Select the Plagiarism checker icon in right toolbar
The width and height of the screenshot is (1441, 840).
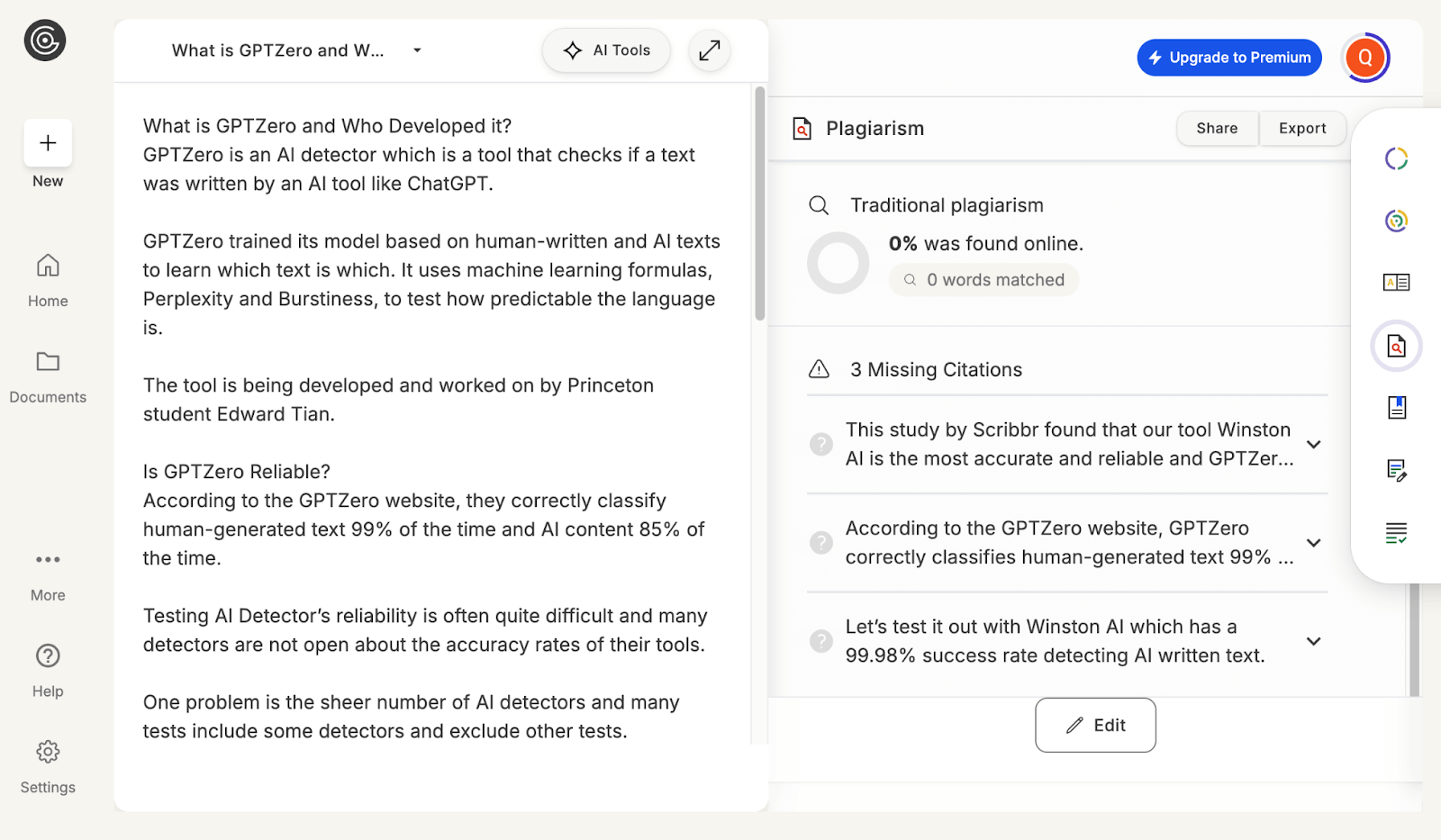pyautogui.click(x=1396, y=346)
